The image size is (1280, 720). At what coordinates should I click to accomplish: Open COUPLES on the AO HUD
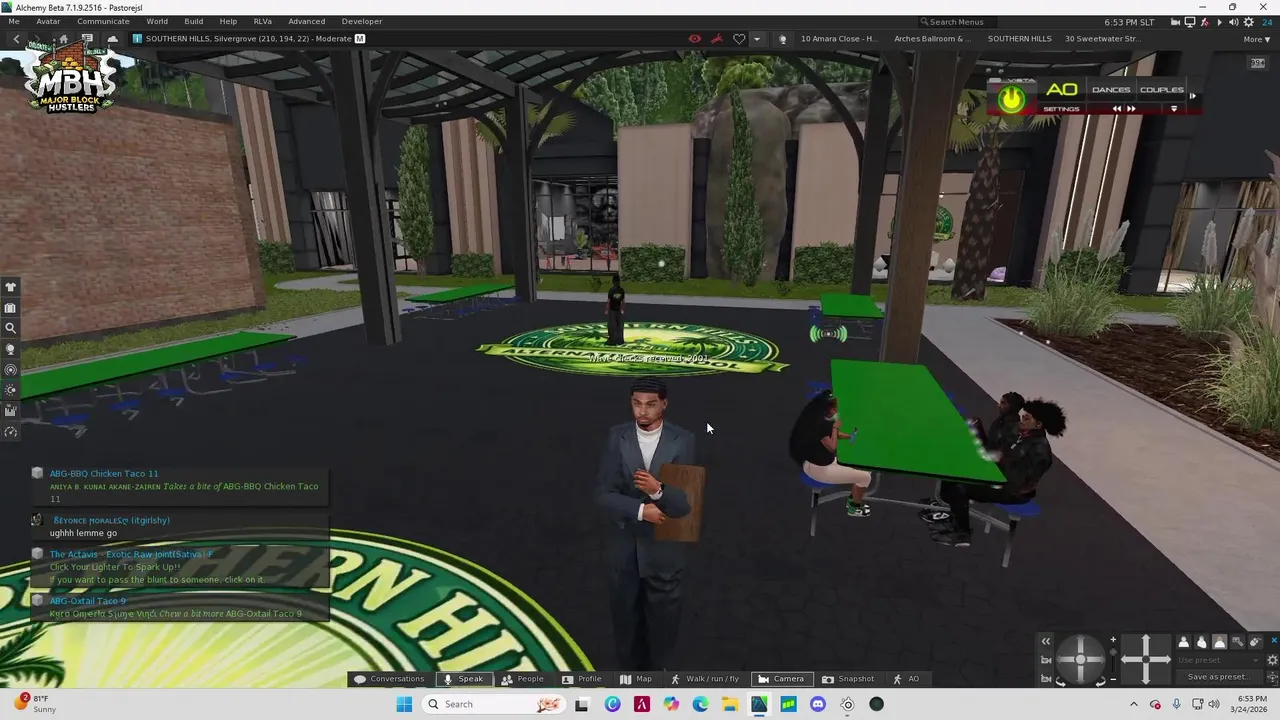1162,90
